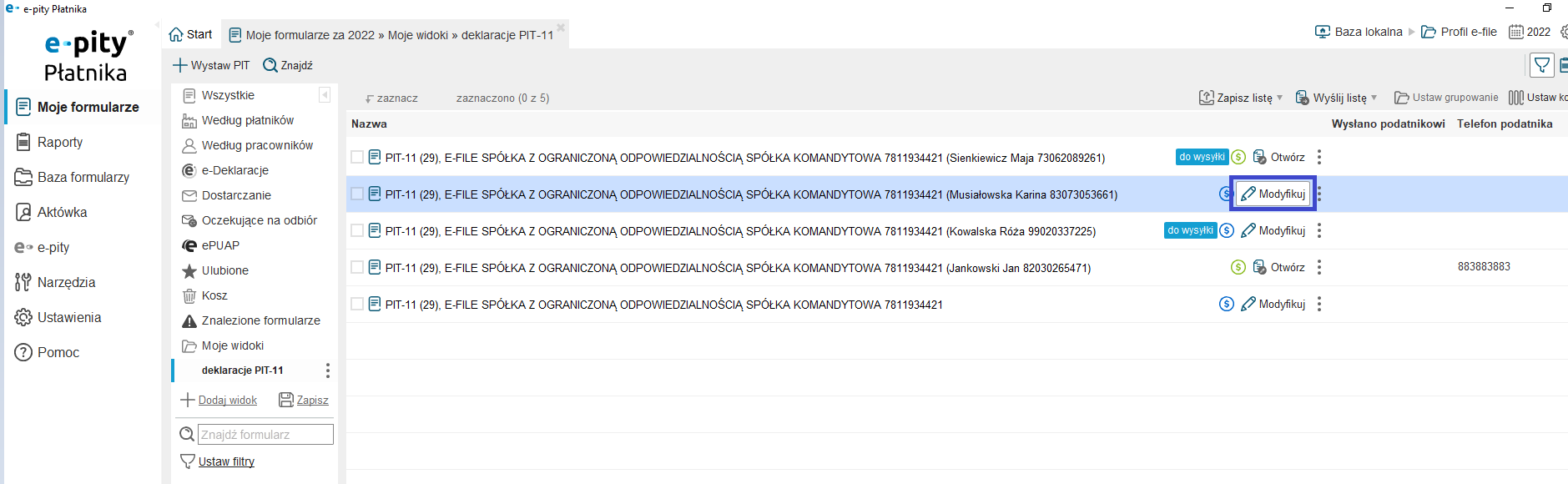This screenshot has width=1568, height=484.
Task: Click Modyfikuj for Musiałowska Karina form
Action: click(1273, 194)
